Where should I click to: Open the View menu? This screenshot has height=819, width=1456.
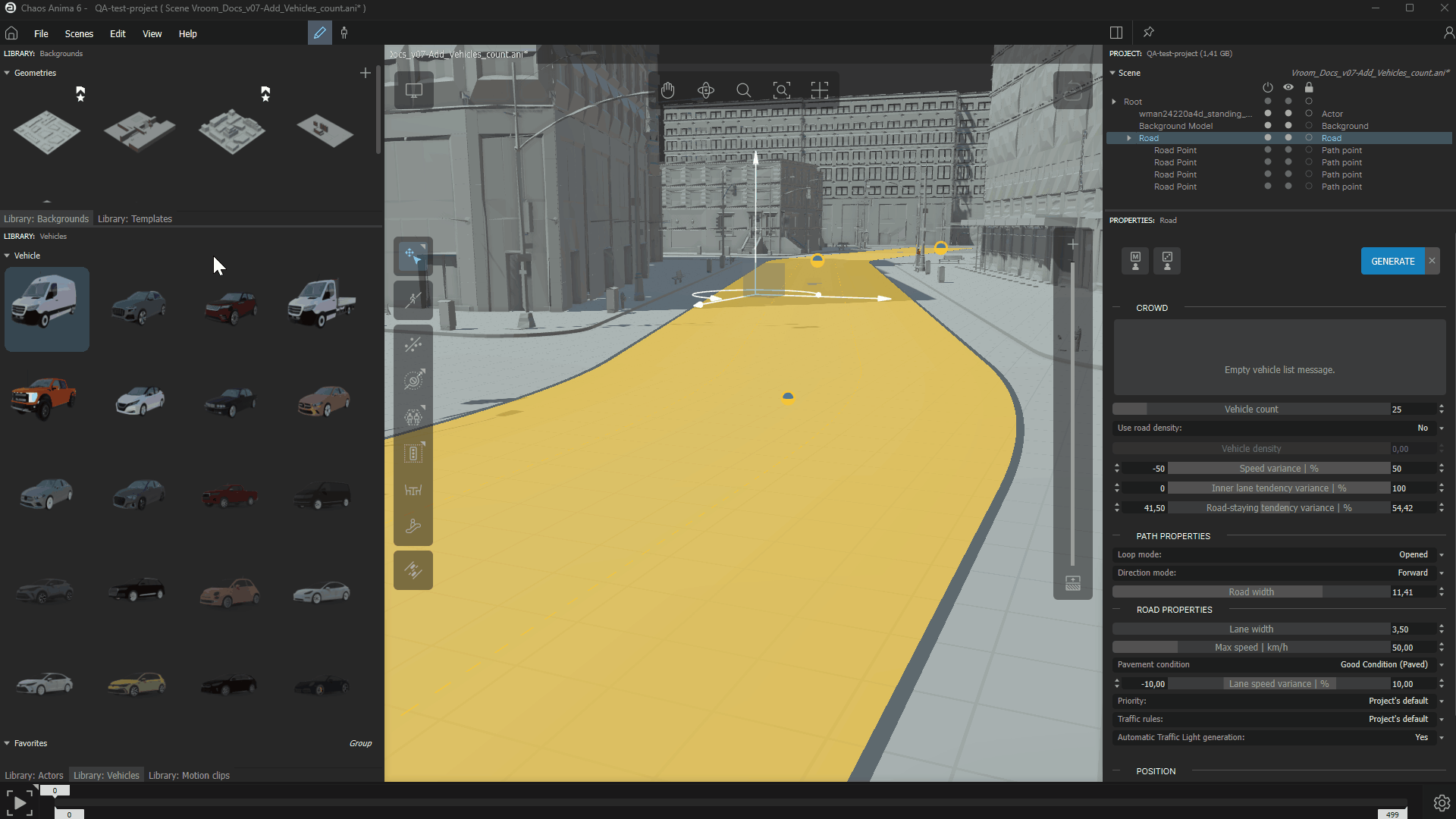click(x=152, y=33)
